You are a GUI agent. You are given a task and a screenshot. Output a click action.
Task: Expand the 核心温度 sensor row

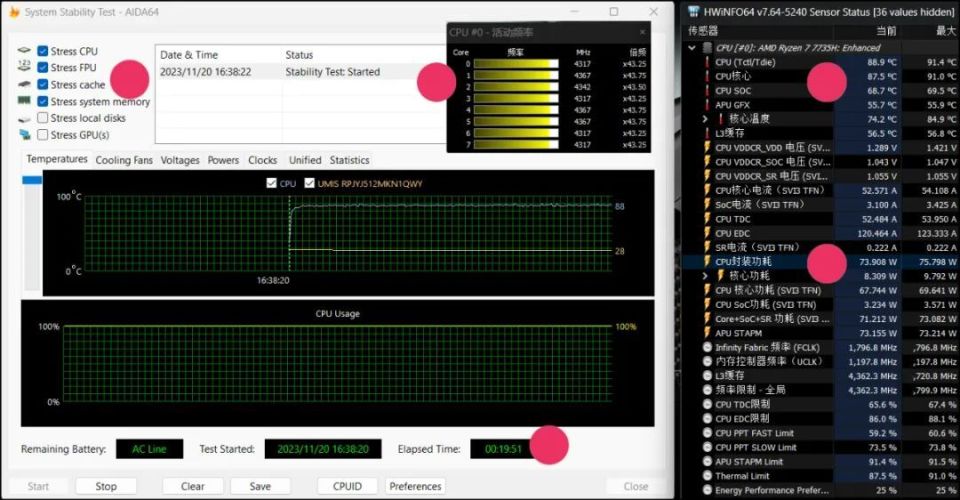(706, 119)
